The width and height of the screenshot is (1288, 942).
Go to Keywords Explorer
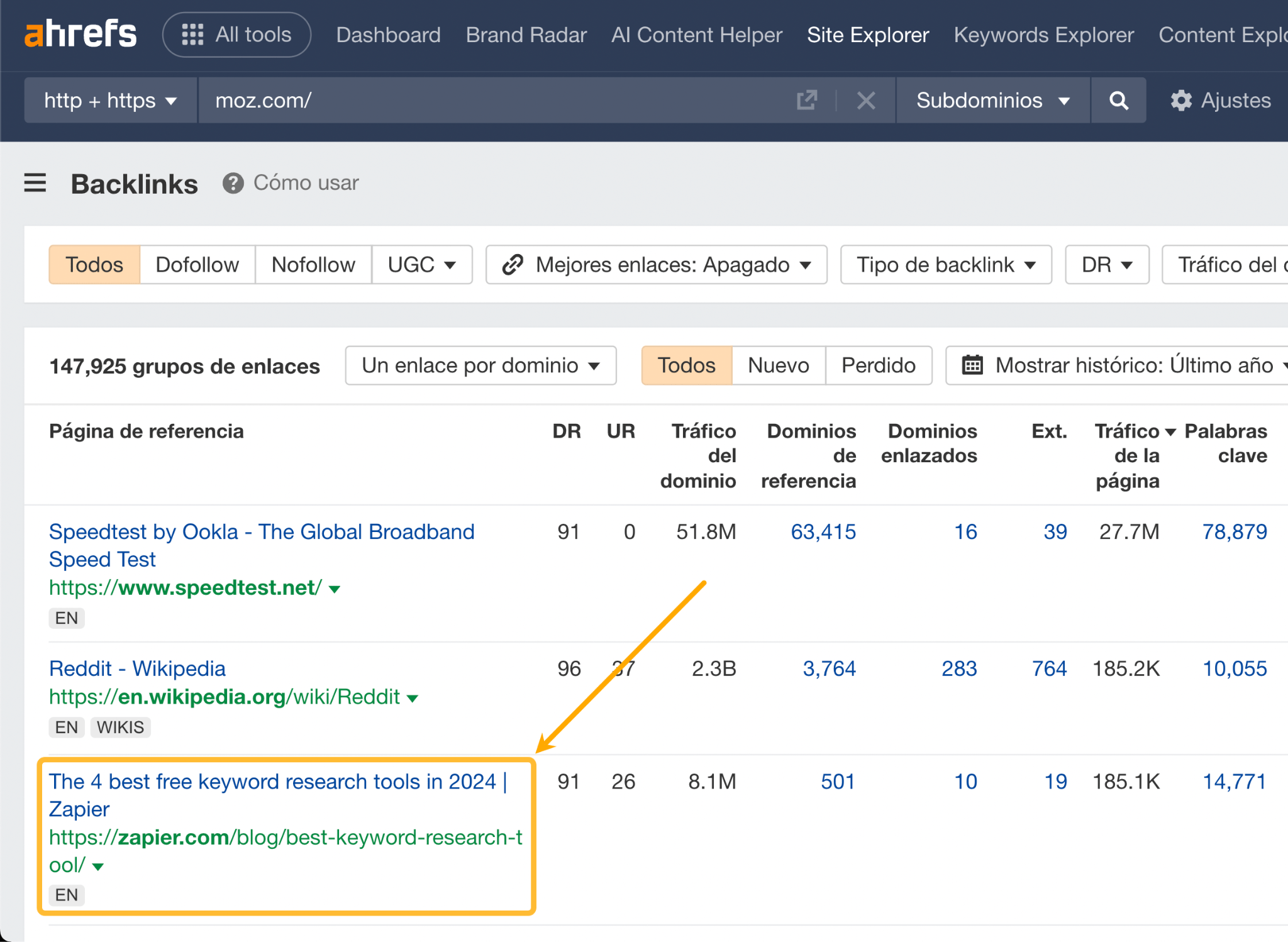click(1043, 35)
